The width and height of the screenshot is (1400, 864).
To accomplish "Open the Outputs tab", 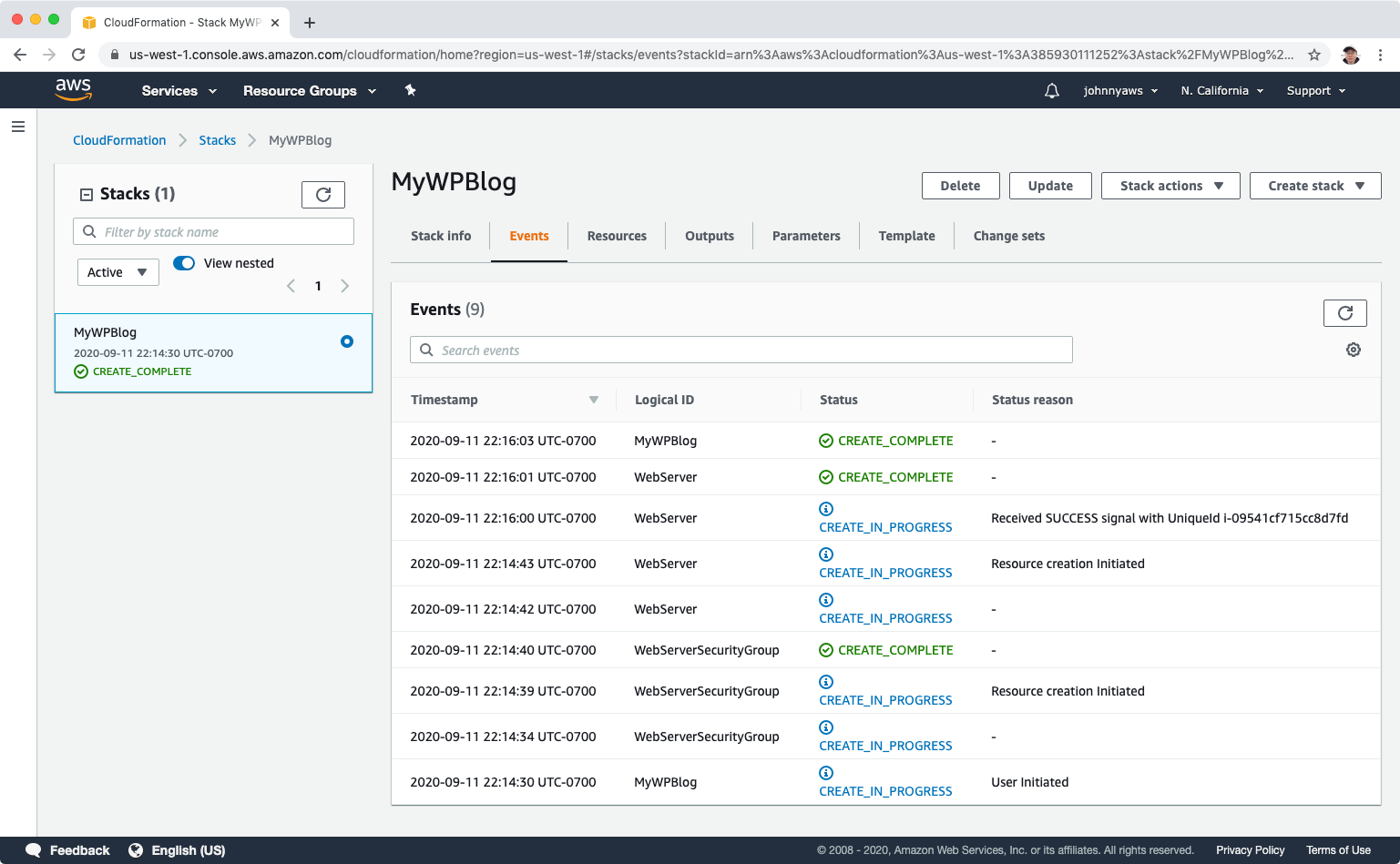I will 710,236.
